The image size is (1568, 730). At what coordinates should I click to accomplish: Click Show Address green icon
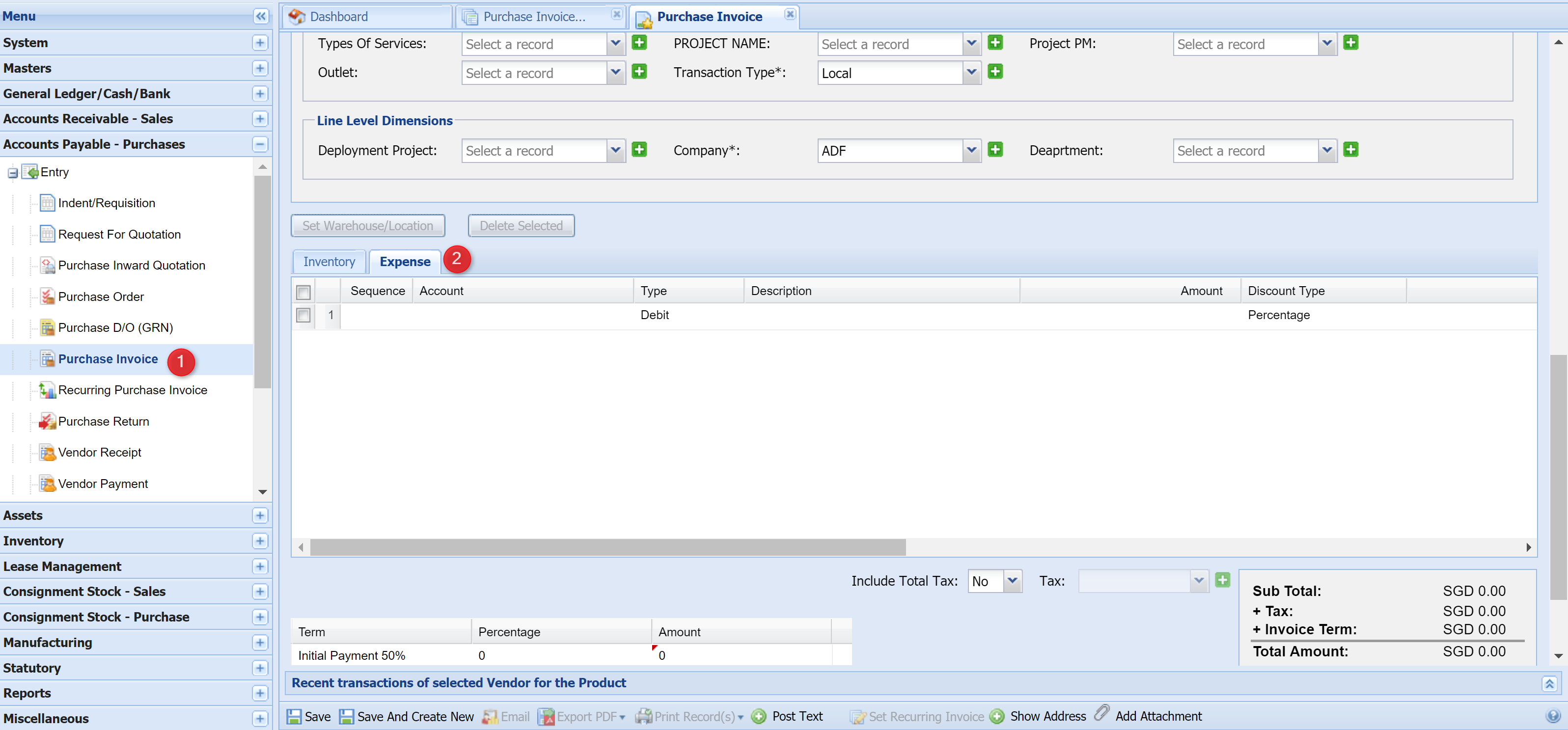pos(997,717)
